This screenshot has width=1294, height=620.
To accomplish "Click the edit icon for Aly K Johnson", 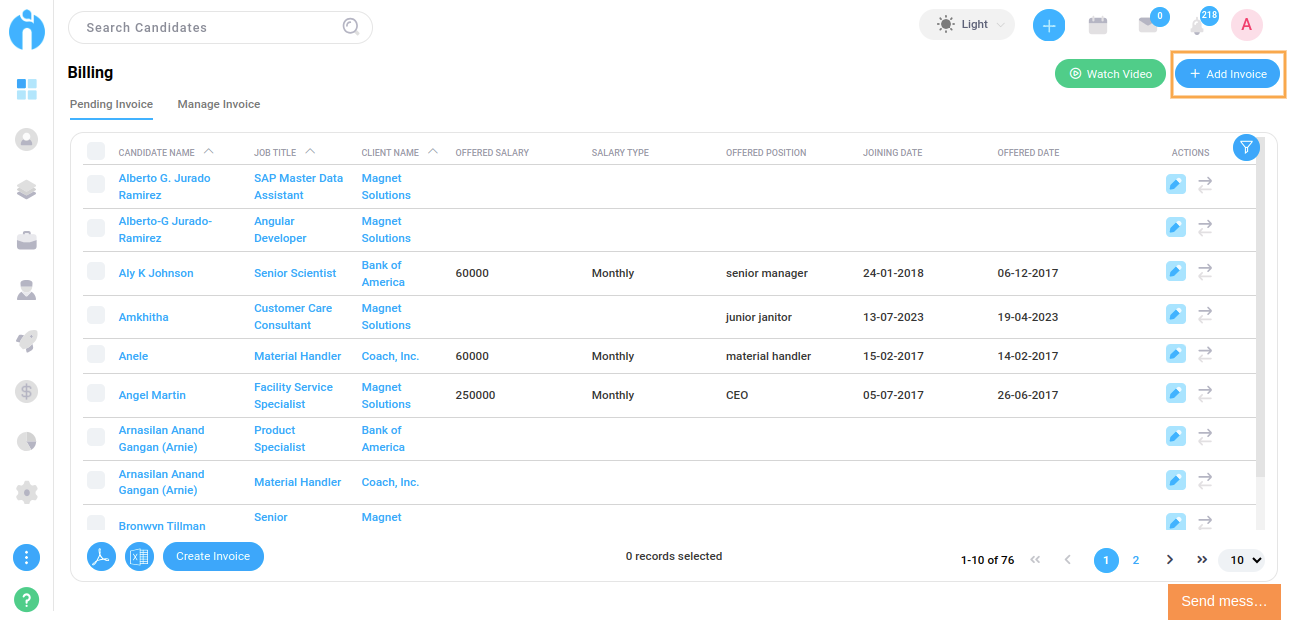I will (x=1176, y=271).
